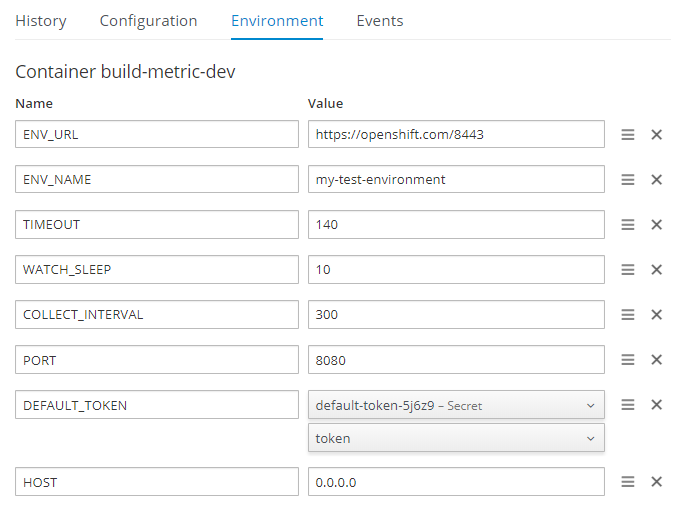Remove the ENV_NAME variable row
The height and width of the screenshot is (508, 673).
[x=657, y=180]
